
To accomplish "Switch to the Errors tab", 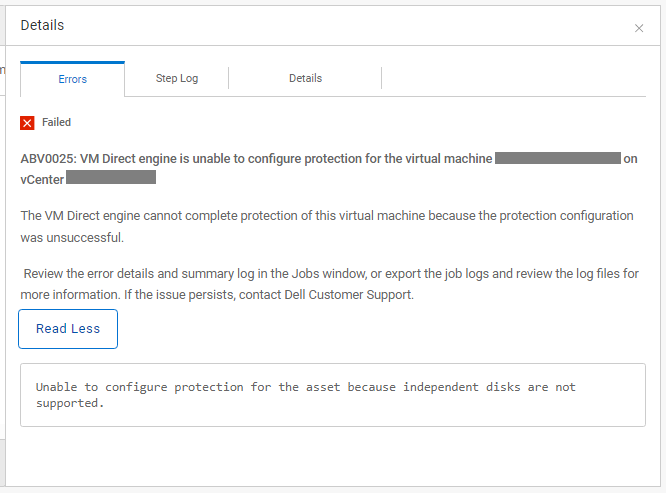I will [x=72, y=79].
